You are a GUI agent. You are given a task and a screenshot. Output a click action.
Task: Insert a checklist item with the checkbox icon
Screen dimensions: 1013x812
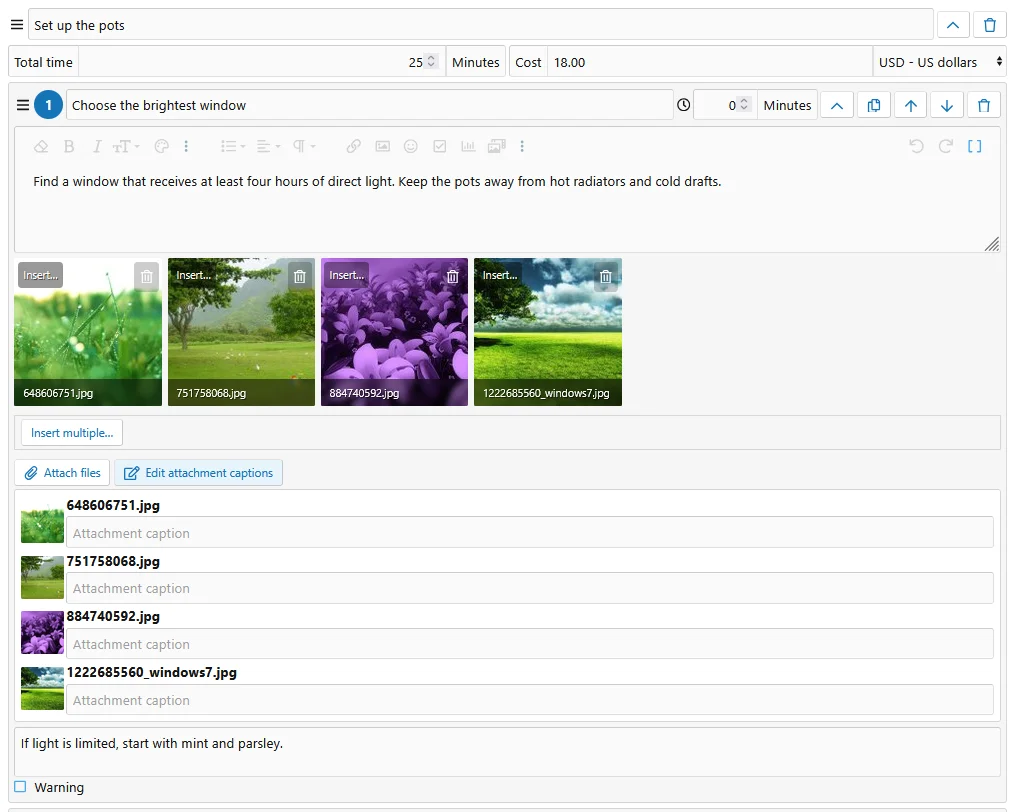[x=440, y=147]
